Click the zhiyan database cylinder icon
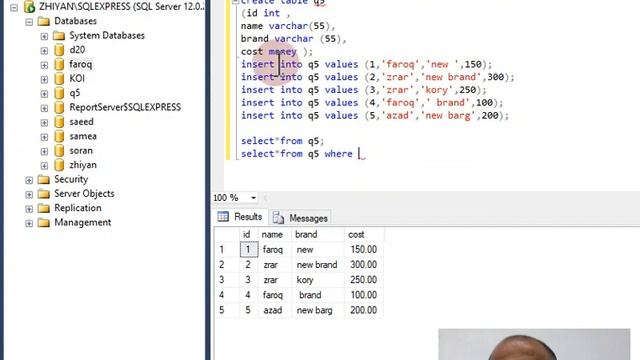The height and width of the screenshot is (360, 640). click(59, 165)
